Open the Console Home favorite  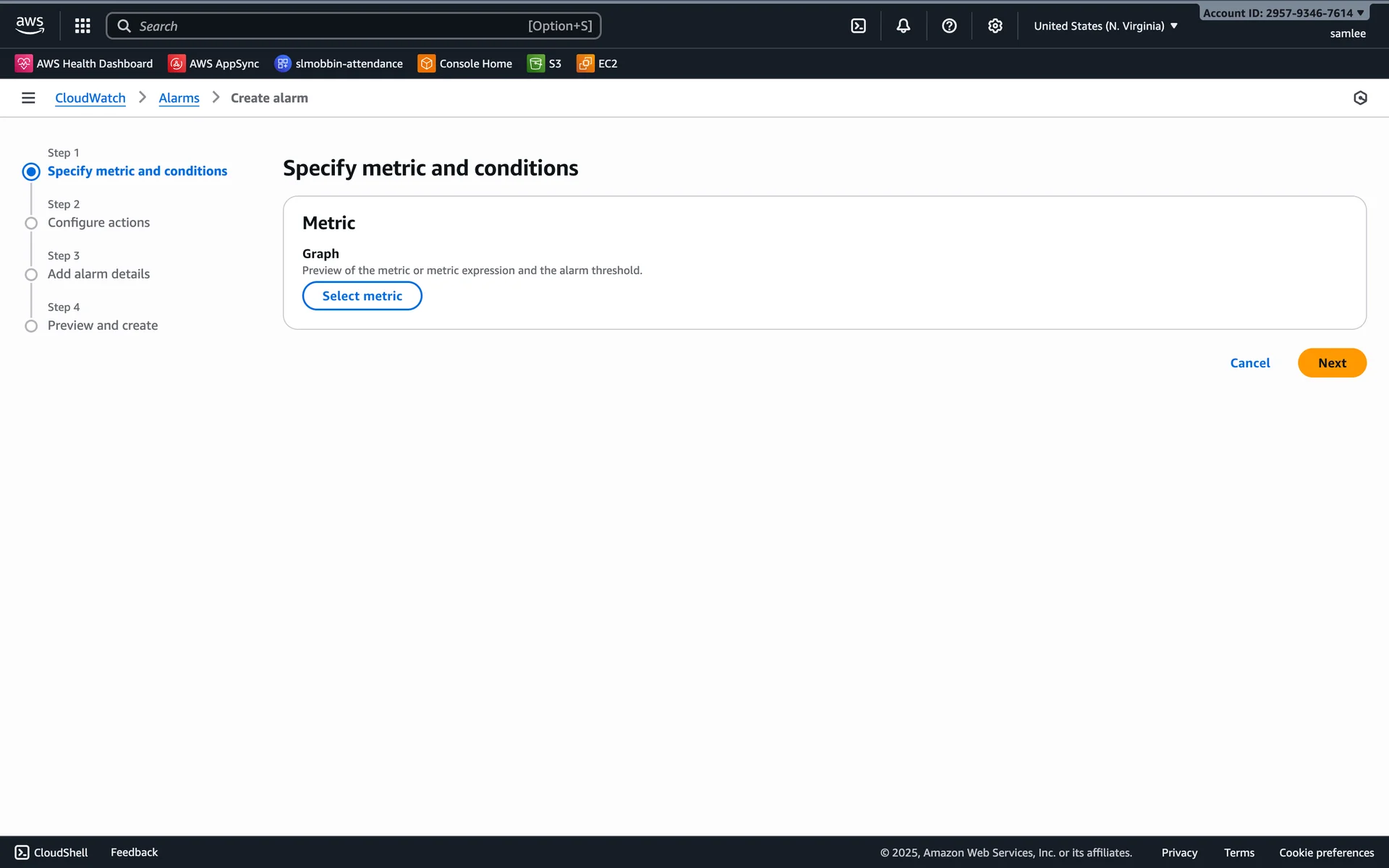[x=465, y=64]
